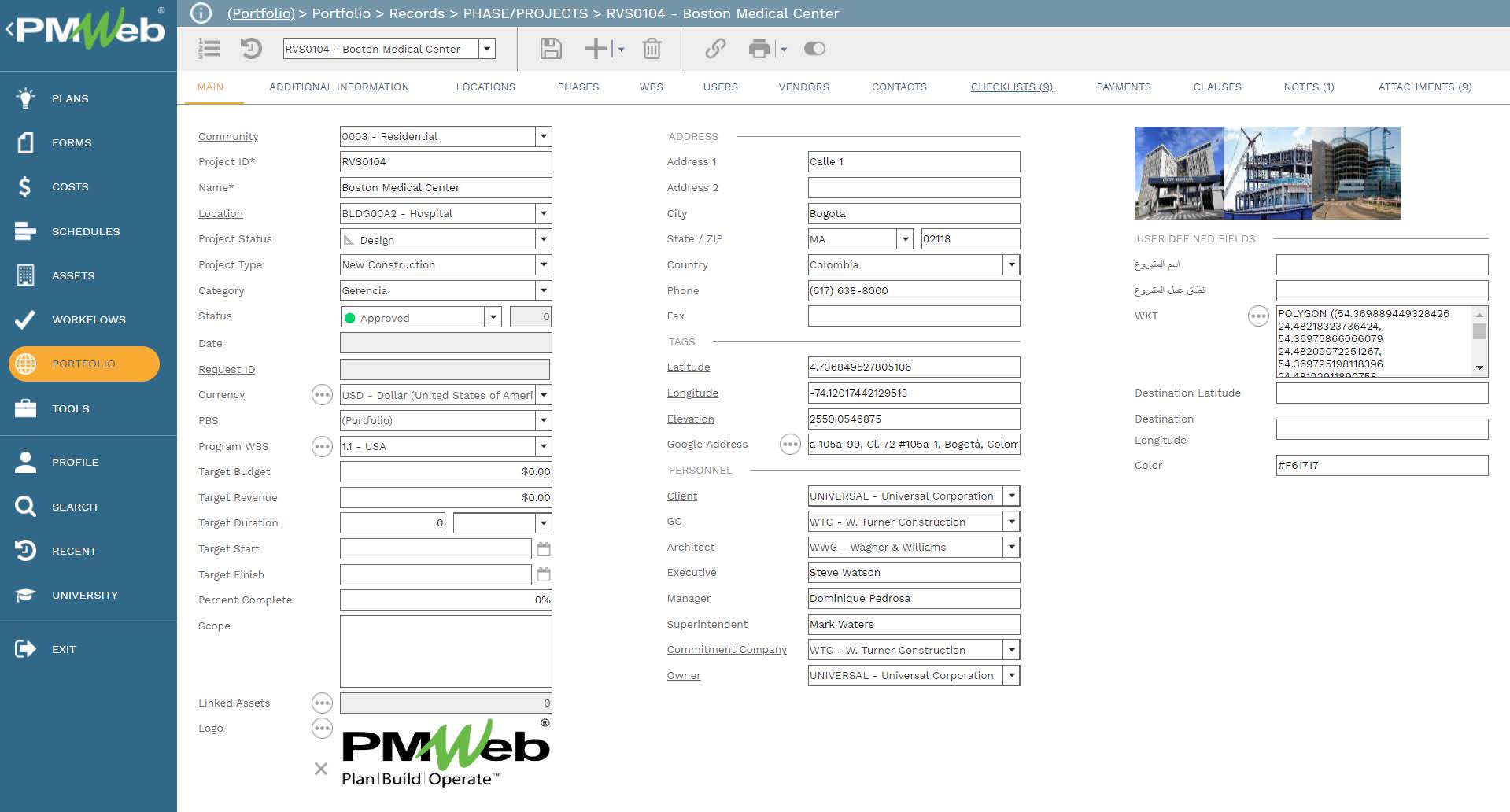
Task: Open the Project Type dropdown
Action: [x=544, y=264]
